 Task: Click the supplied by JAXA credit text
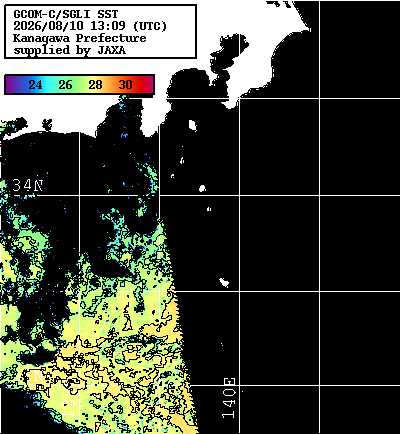pyautogui.click(x=70, y=50)
